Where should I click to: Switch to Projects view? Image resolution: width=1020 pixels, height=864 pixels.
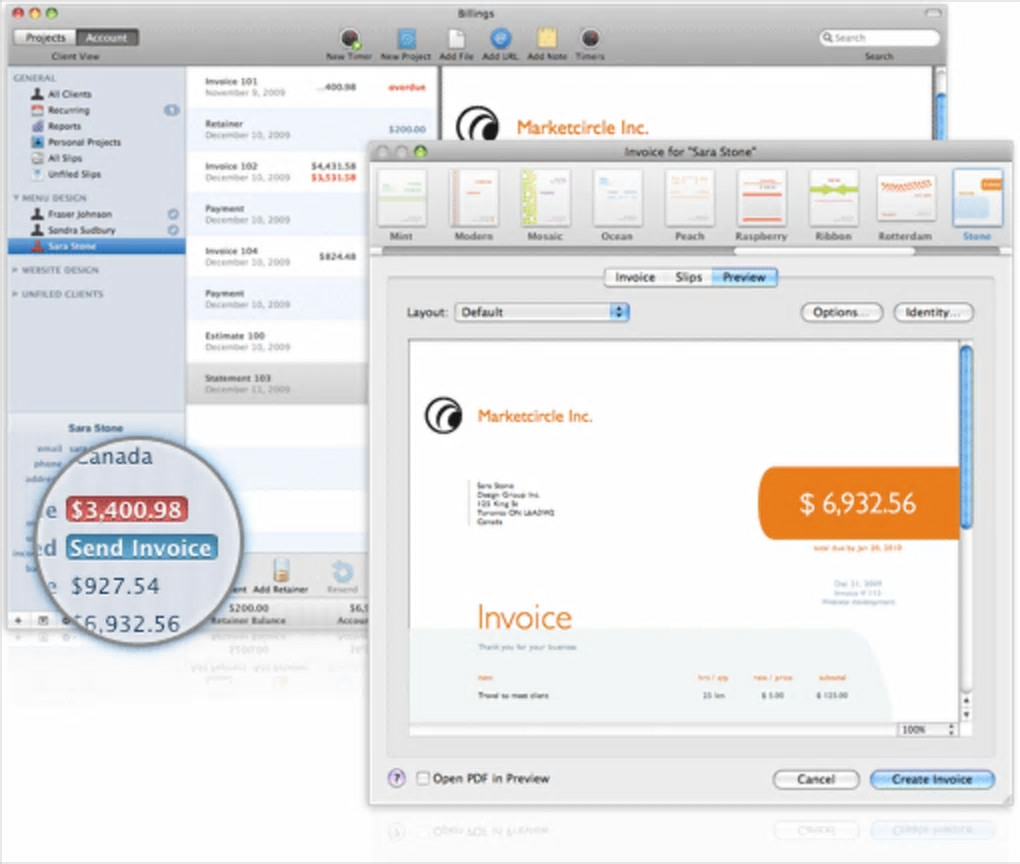coord(45,38)
